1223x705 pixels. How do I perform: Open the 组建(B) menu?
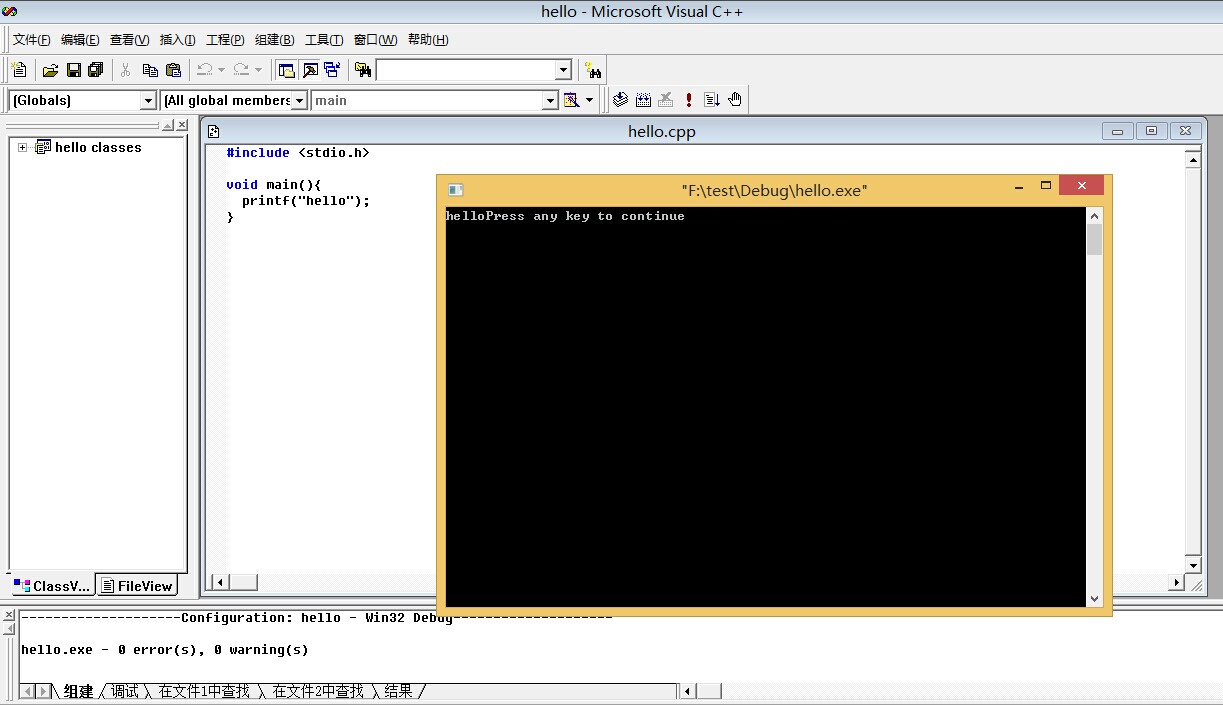coord(274,40)
